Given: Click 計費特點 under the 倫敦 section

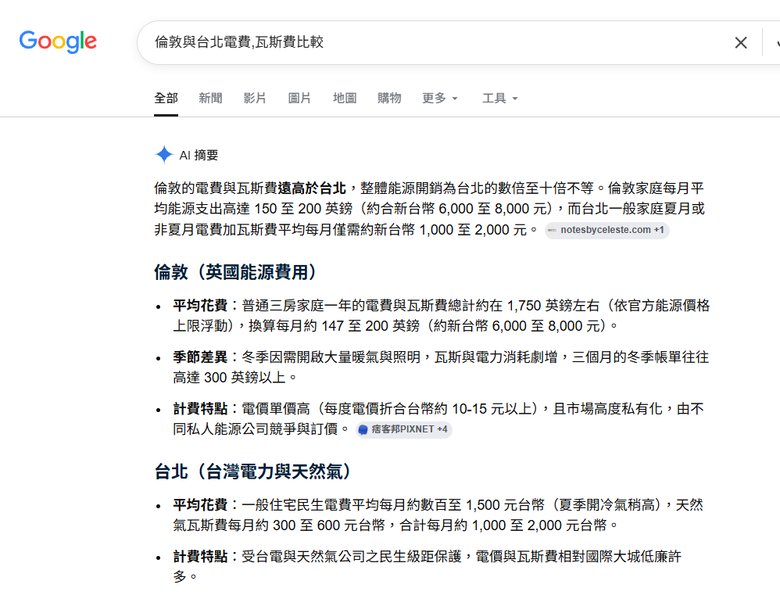Looking at the screenshot, I should tap(200, 408).
